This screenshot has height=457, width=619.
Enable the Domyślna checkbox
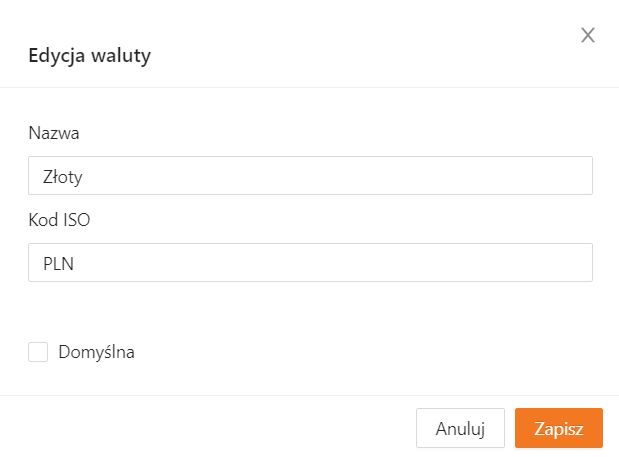click(38, 352)
